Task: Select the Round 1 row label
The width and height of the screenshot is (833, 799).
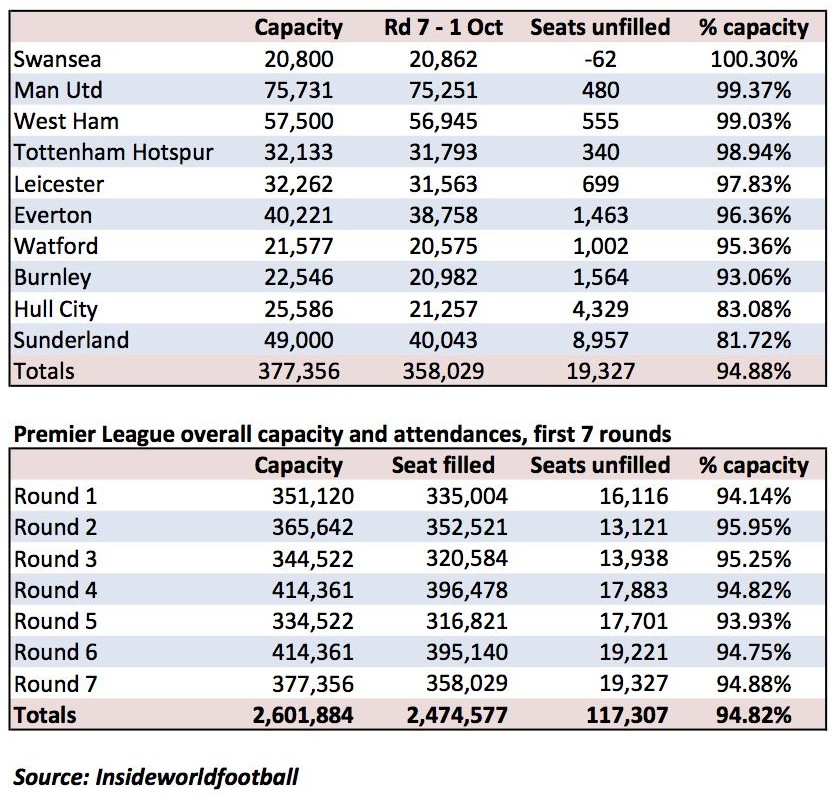Action: tap(56, 497)
